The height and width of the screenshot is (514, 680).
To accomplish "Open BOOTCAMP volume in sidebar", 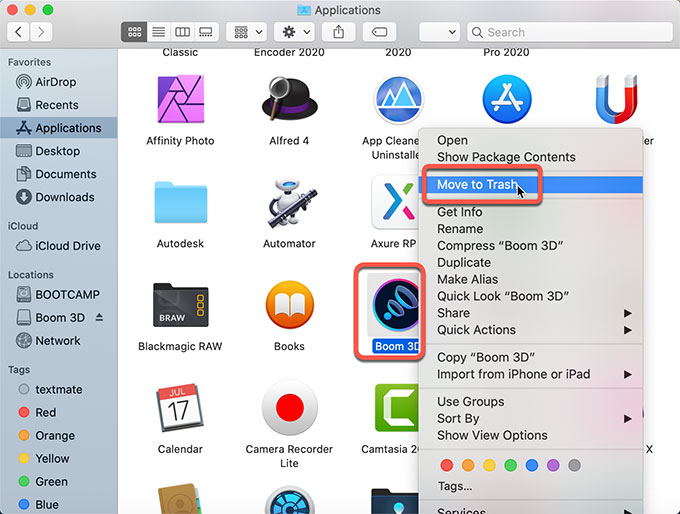I will coord(59,295).
